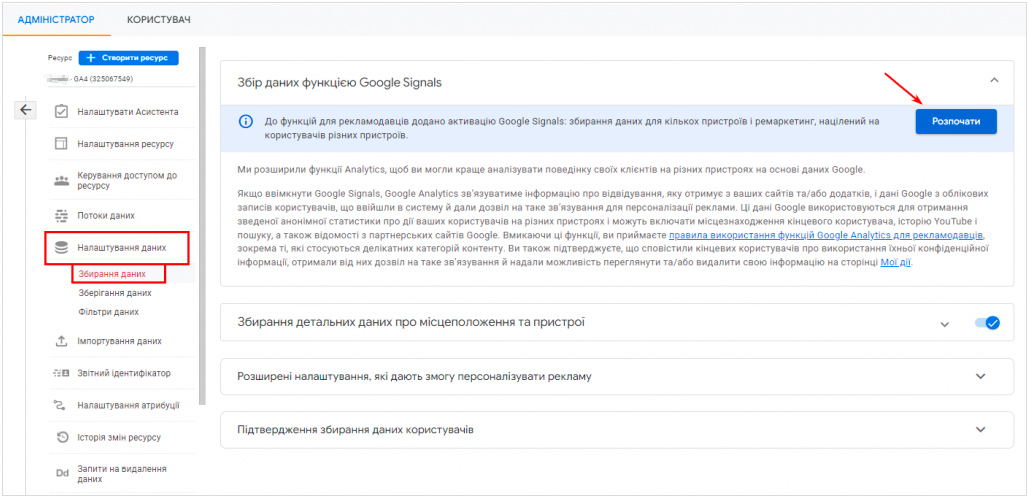Select Зберігання даних submenu item

114,293
